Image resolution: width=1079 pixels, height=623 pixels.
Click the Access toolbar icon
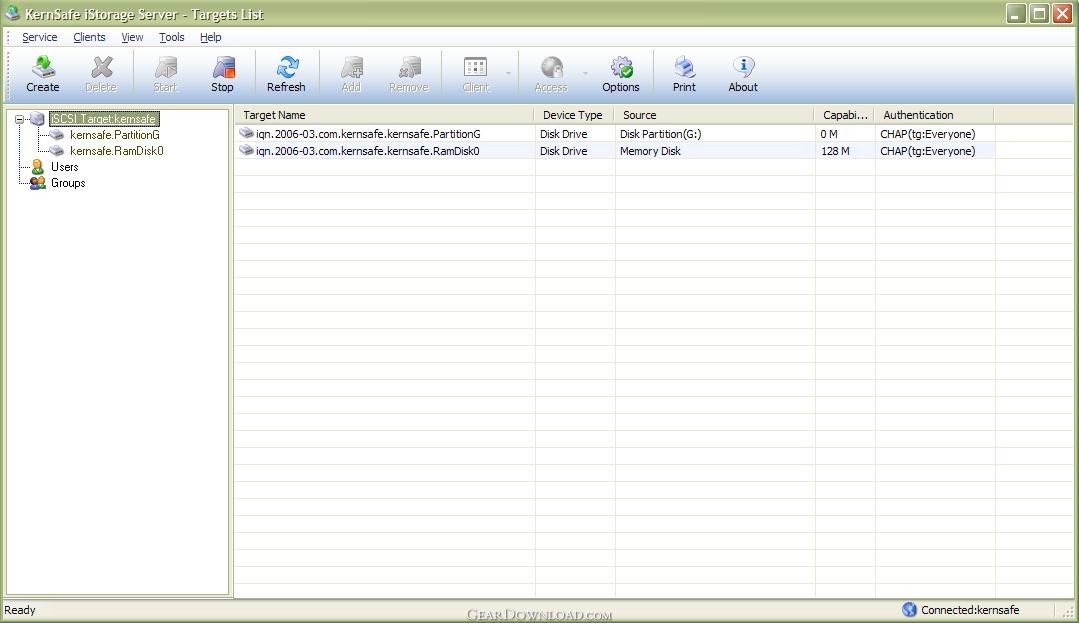[551, 67]
